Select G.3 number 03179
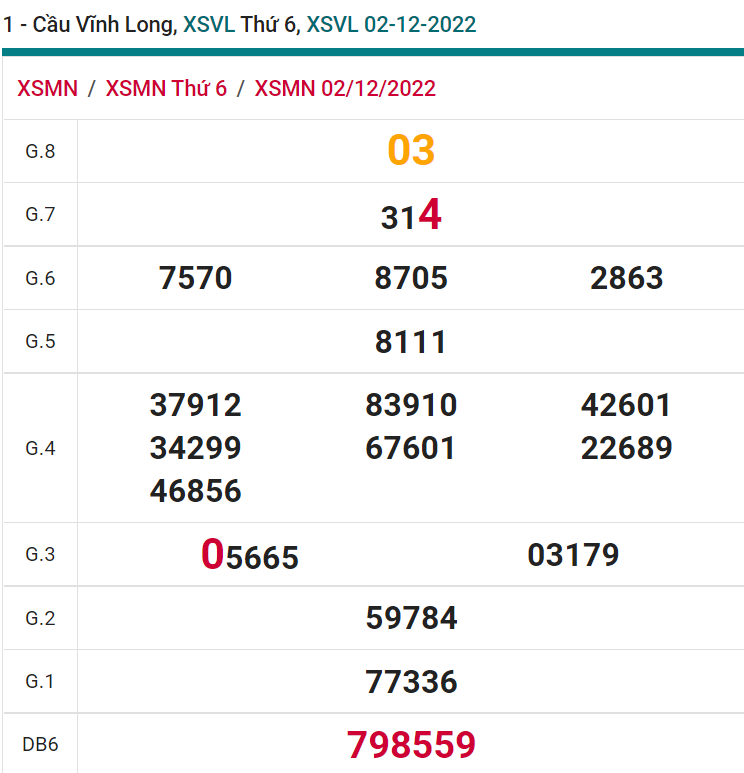 pos(573,555)
